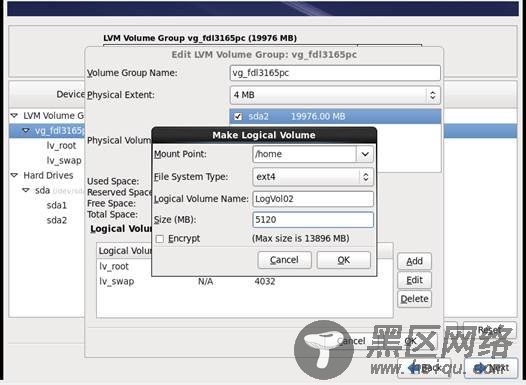526x385 pixels.
Task: Uncheck the sda2 physical volume checkbox
Action: [x=238, y=116]
